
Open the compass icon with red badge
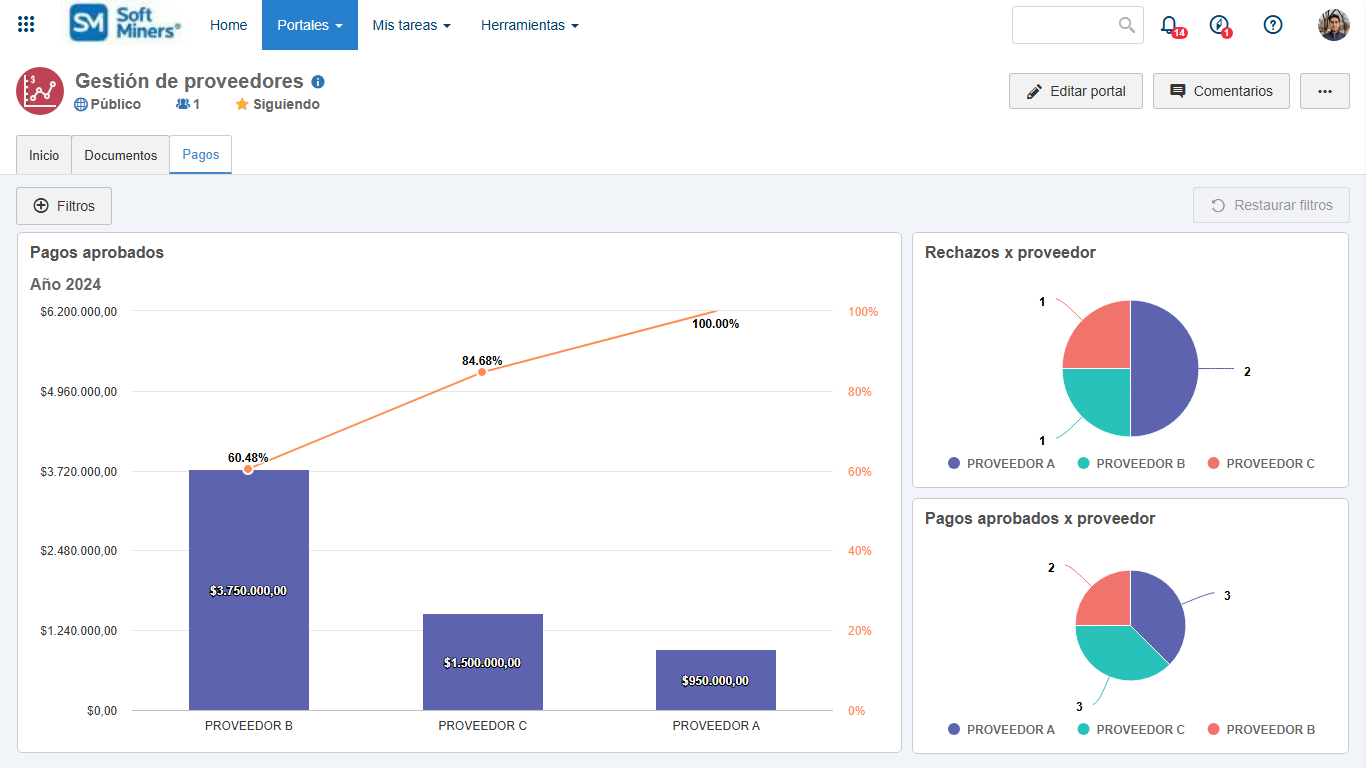[x=1218, y=25]
